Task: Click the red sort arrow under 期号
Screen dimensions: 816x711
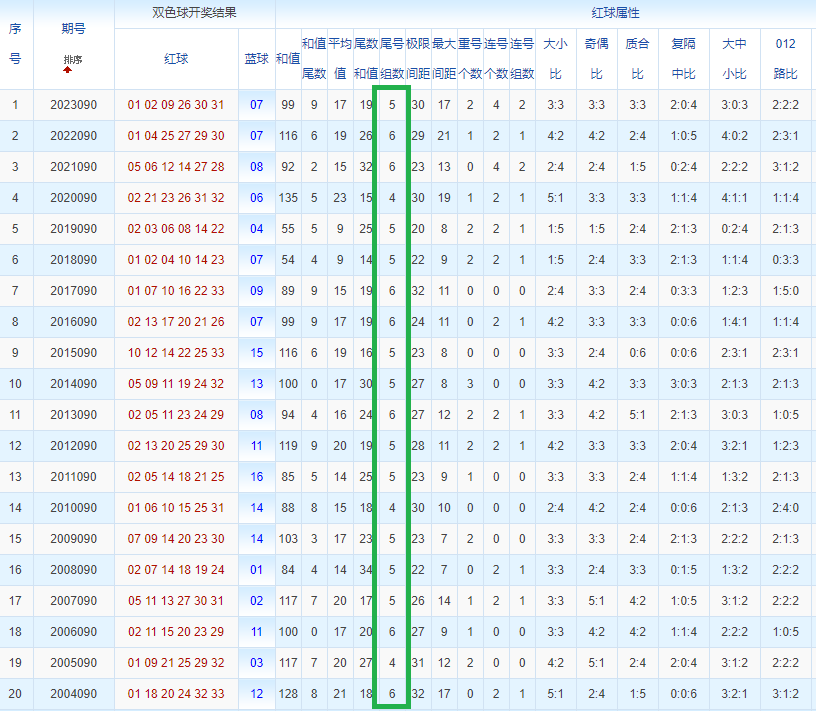Action: (68, 69)
